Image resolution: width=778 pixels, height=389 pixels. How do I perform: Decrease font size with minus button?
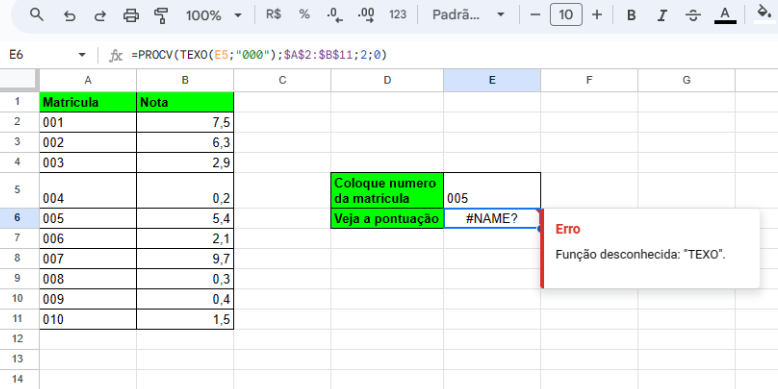point(535,15)
